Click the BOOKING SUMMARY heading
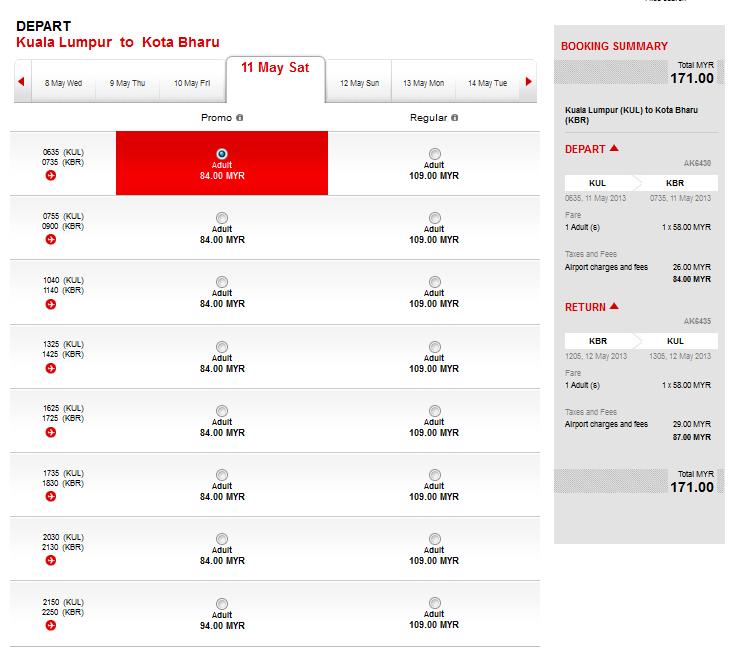Image resolution: width=729 pixels, height=652 pixels. [614, 46]
